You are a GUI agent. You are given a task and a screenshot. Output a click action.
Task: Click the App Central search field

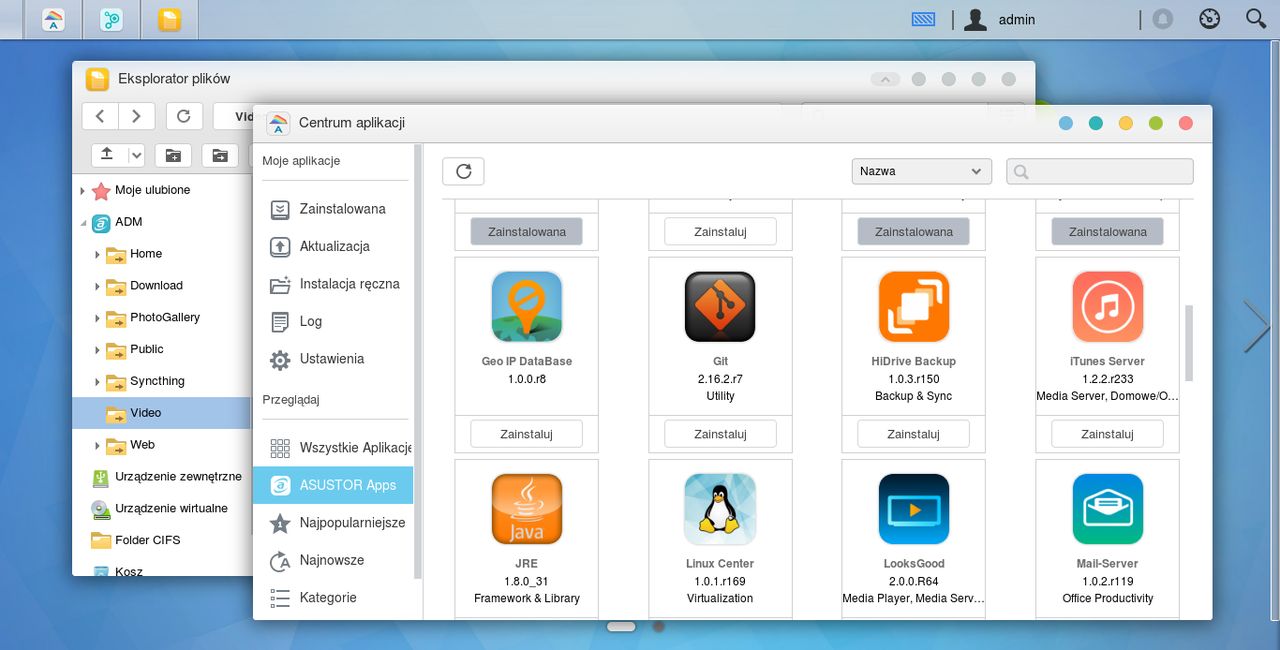coord(1100,171)
